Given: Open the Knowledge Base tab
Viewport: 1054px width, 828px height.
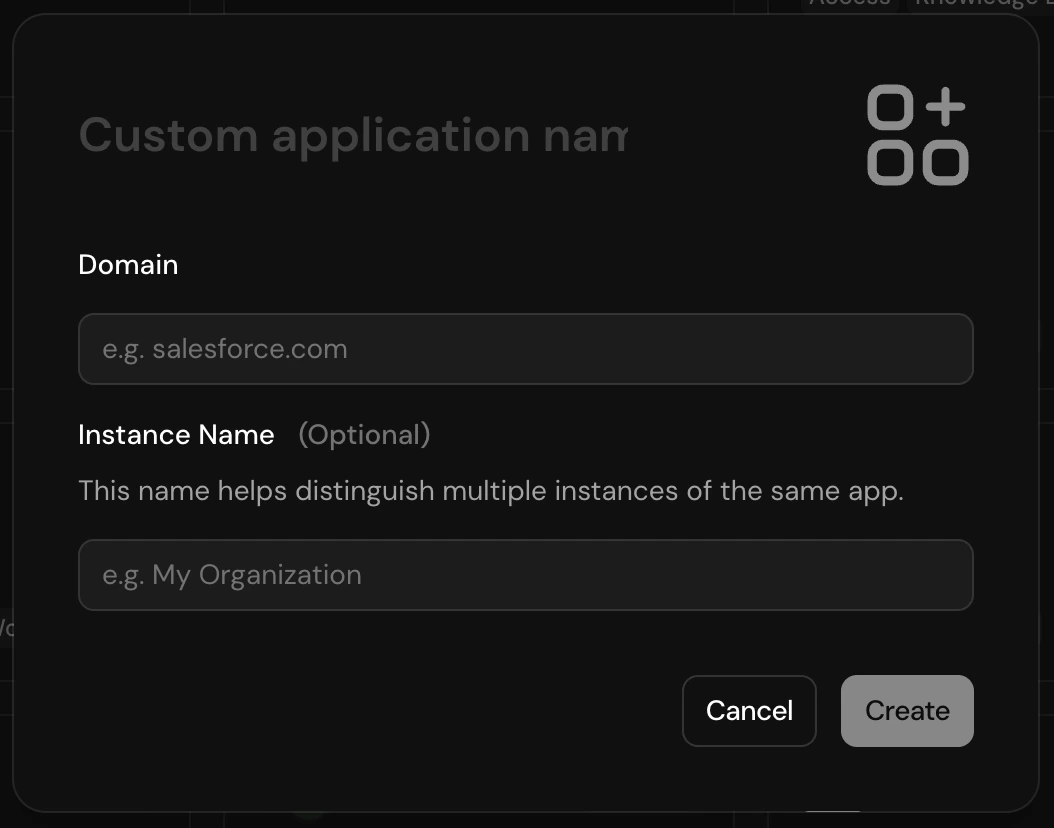Looking at the screenshot, I should click(x=975, y=5).
